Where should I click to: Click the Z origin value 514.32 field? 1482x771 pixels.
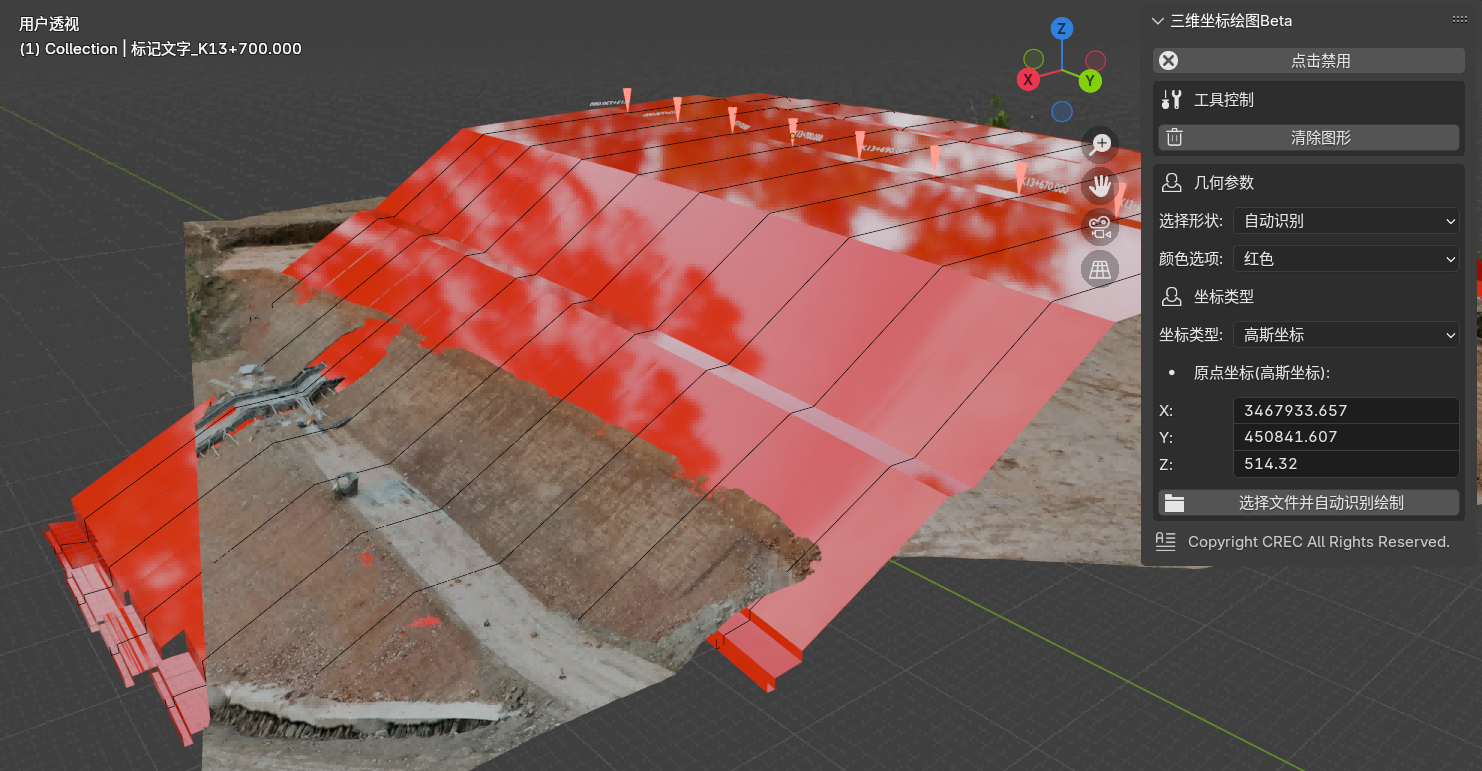pos(1346,464)
